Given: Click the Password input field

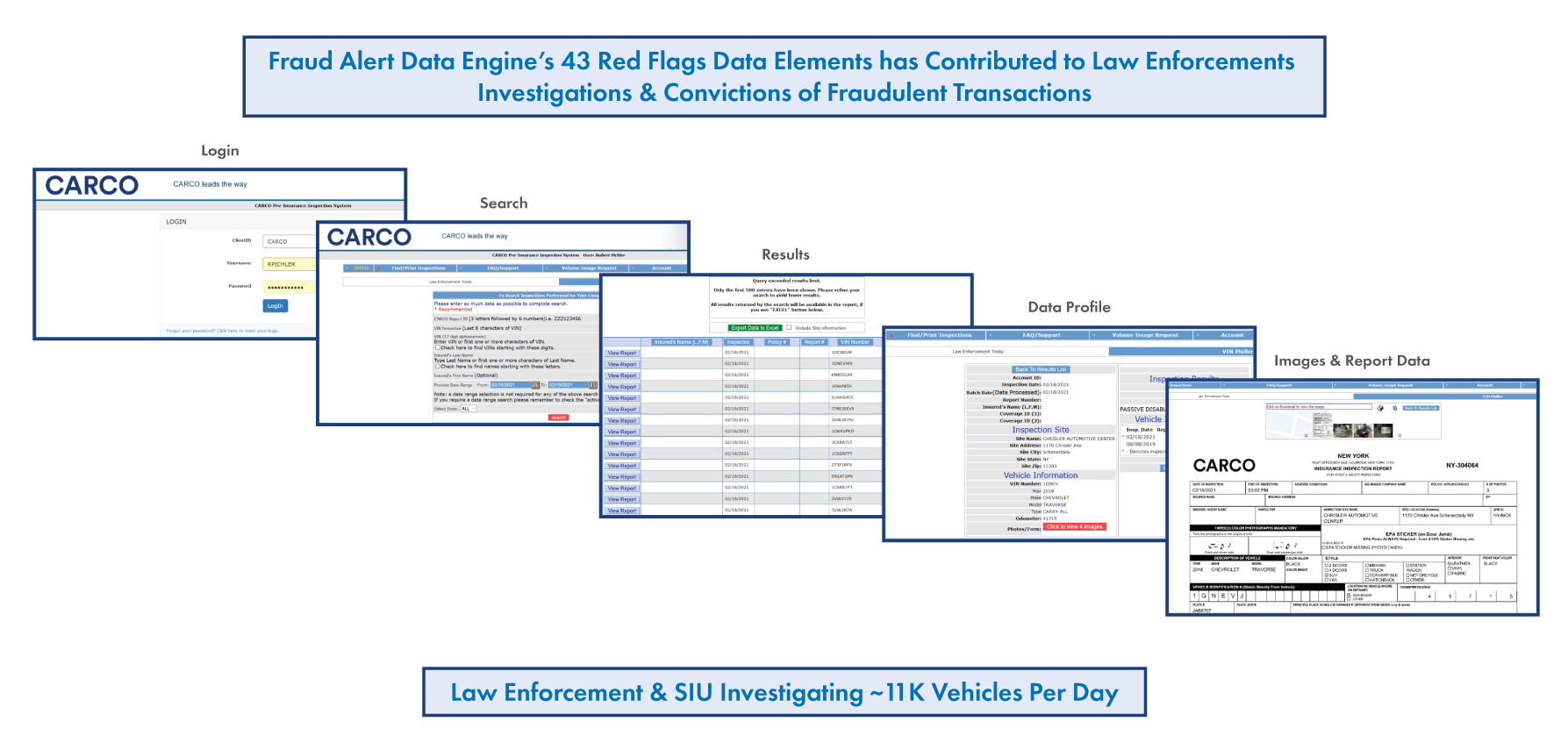Looking at the screenshot, I should click(289, 287).
